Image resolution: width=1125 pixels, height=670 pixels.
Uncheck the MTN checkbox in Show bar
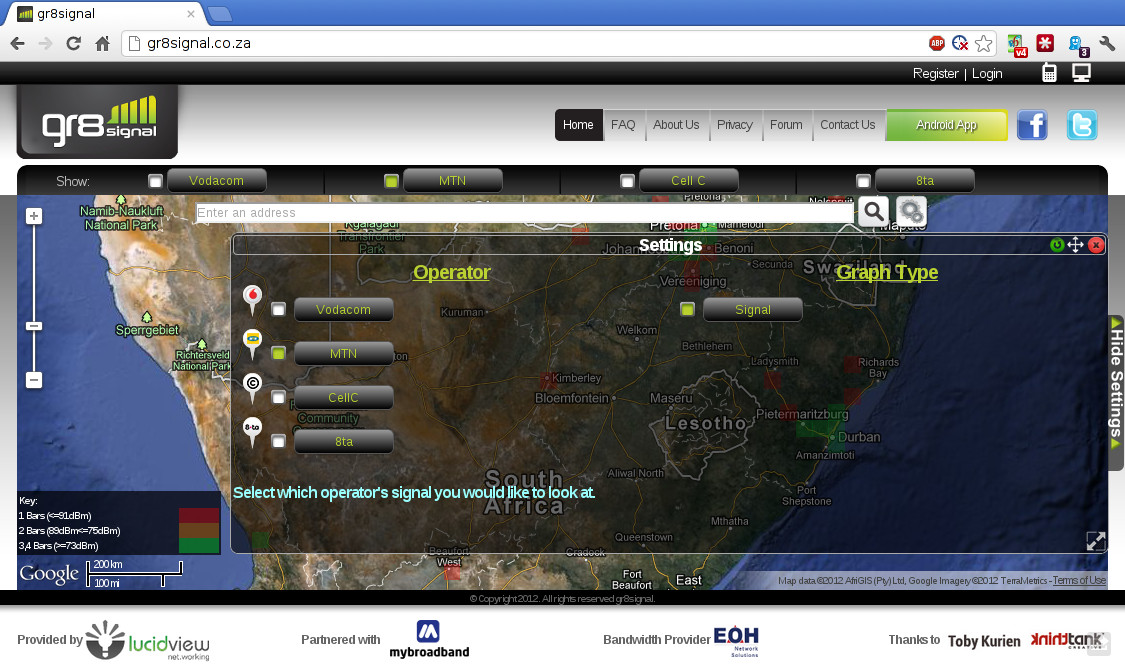tap(391, 181)
